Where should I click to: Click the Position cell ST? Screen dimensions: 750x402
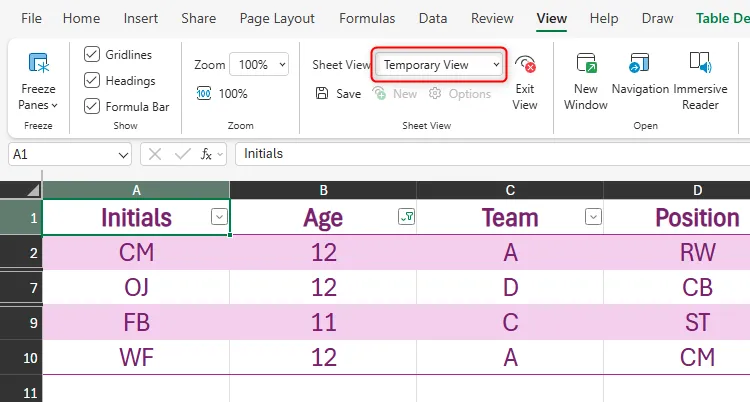click(x=677, y=322)
